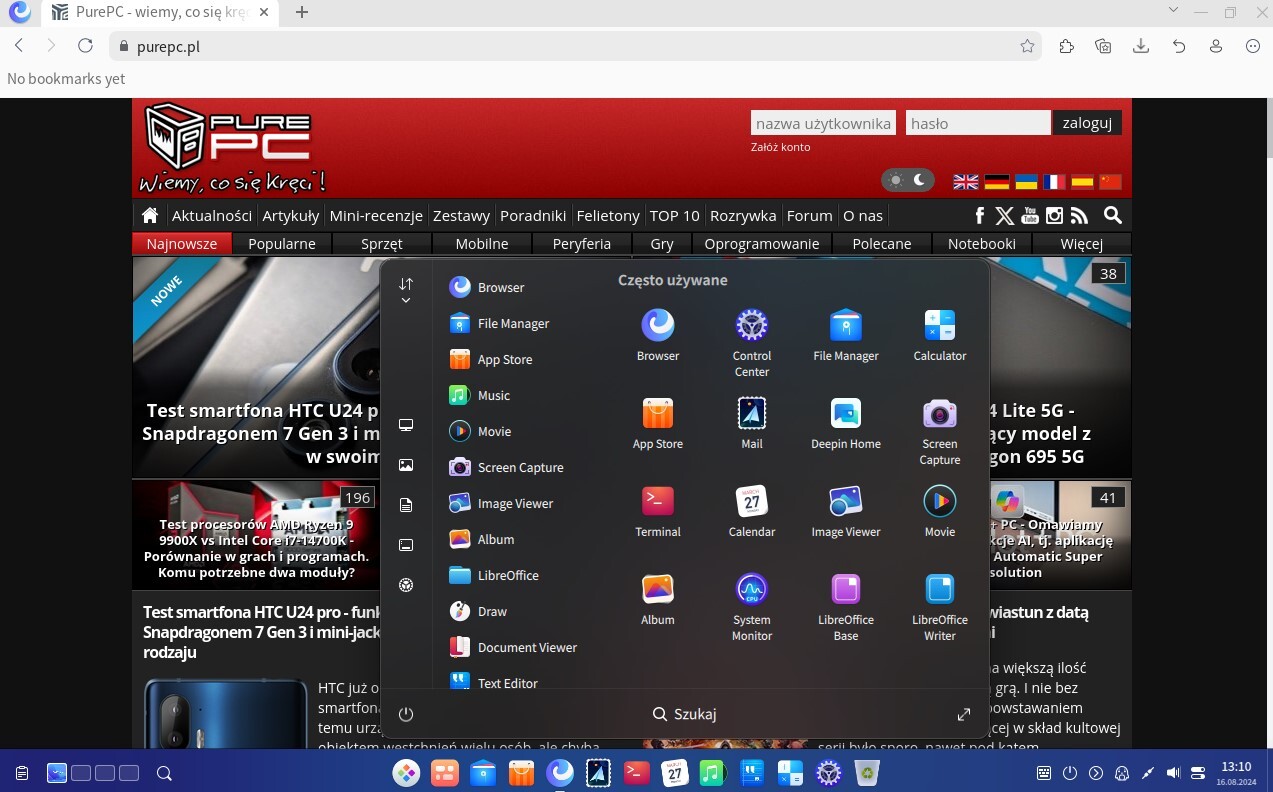Click the volume speaker icon in tray
The width and height of the screenshot is (1273, 792).
pos(1172,773)
